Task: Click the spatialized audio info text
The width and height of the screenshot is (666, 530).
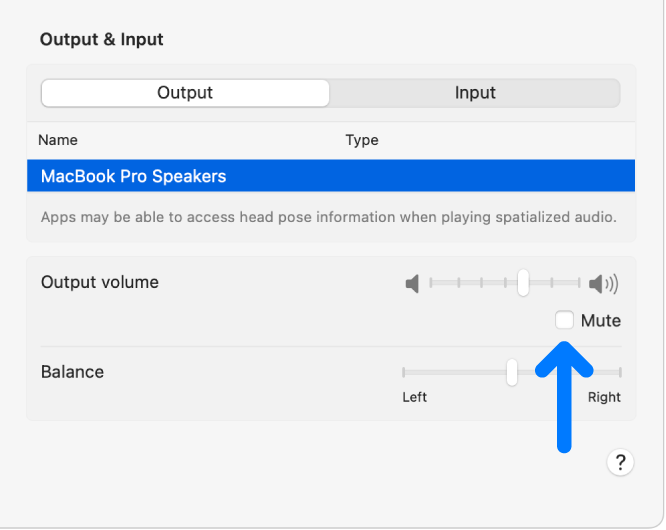Action: pyautogui.click(x=328, y=217)
